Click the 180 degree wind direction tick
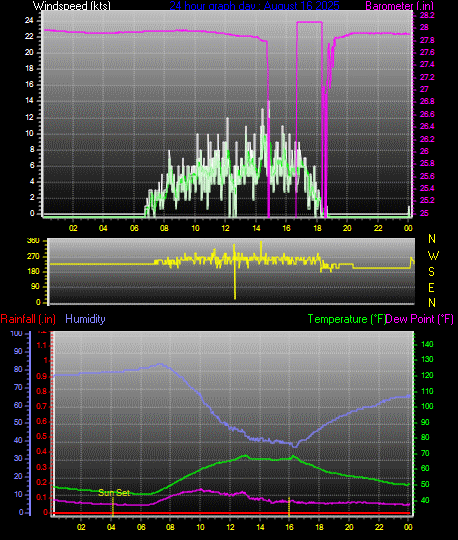Viewport: 458px width, 540px height. (33, 271)
